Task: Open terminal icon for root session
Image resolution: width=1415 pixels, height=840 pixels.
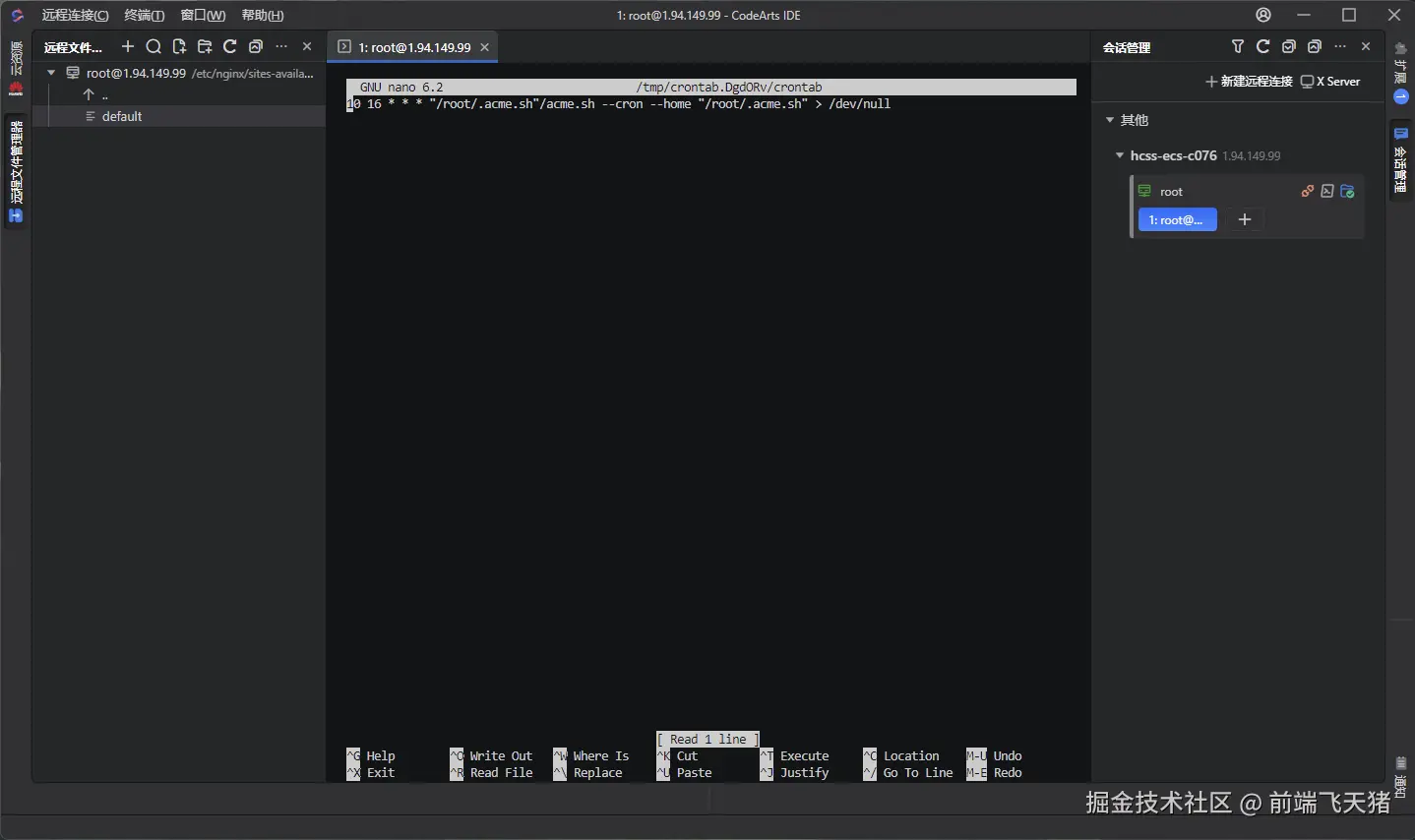Action: click(1327, 191)
